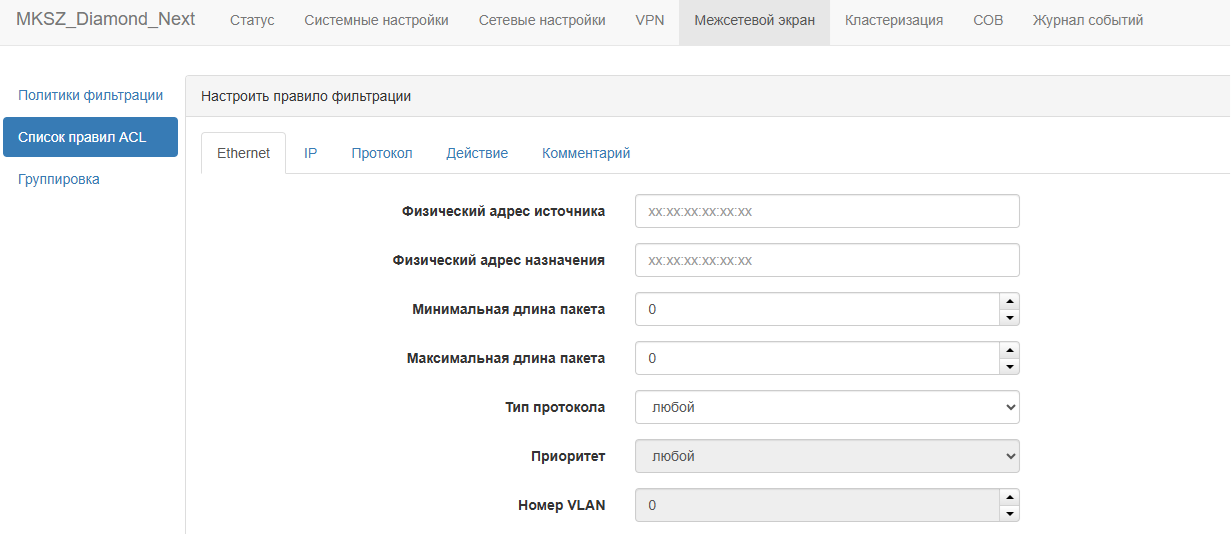Open the Комментарий tab
Image resolution: width=1231 pixels, height=534 pixels.
586,153
